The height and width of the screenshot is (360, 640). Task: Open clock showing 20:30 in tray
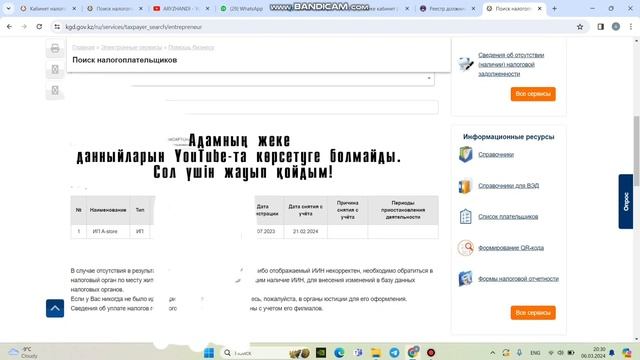coord(593,353)
